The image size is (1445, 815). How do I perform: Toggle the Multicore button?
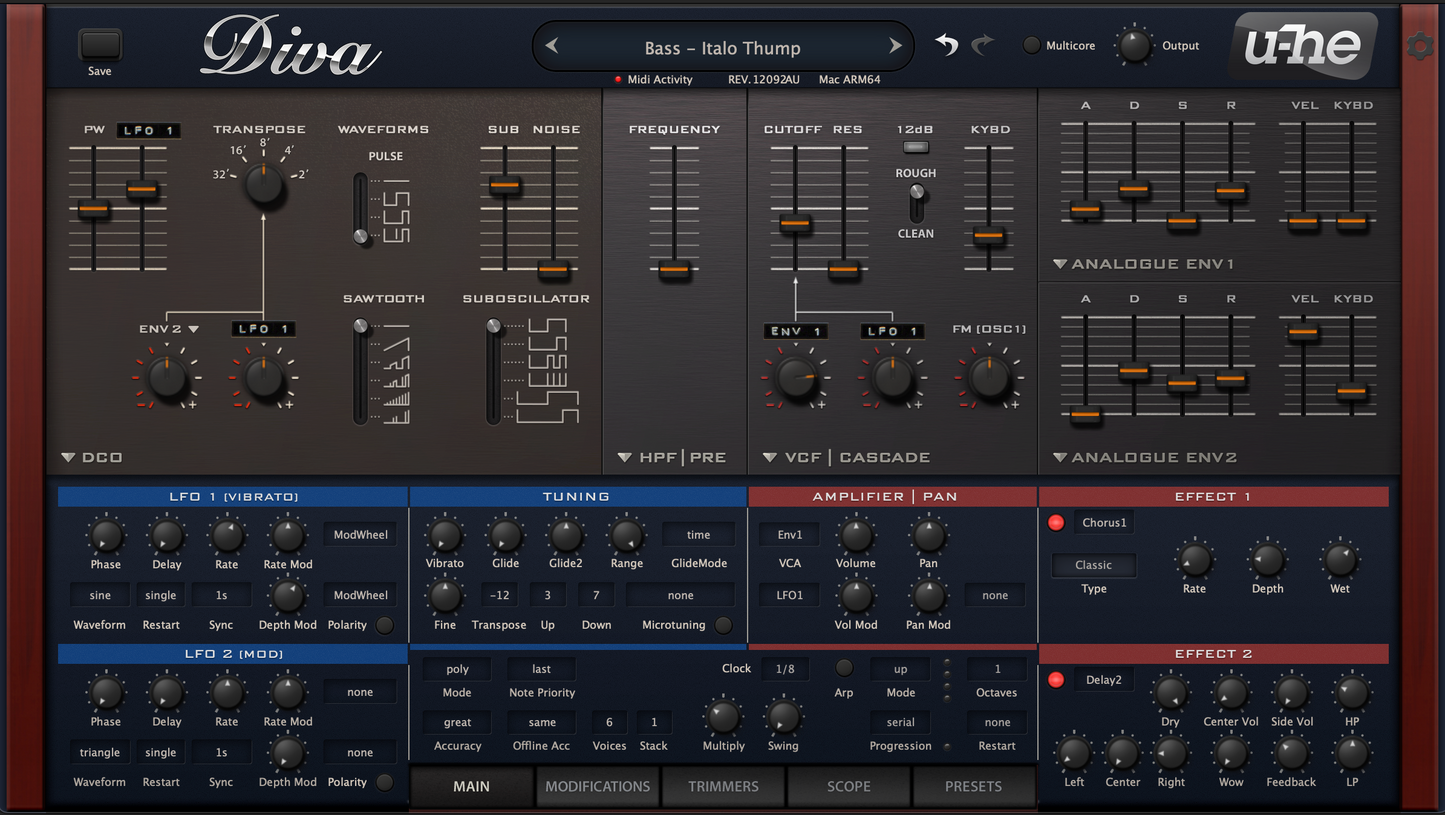(x=1032, y=46)
